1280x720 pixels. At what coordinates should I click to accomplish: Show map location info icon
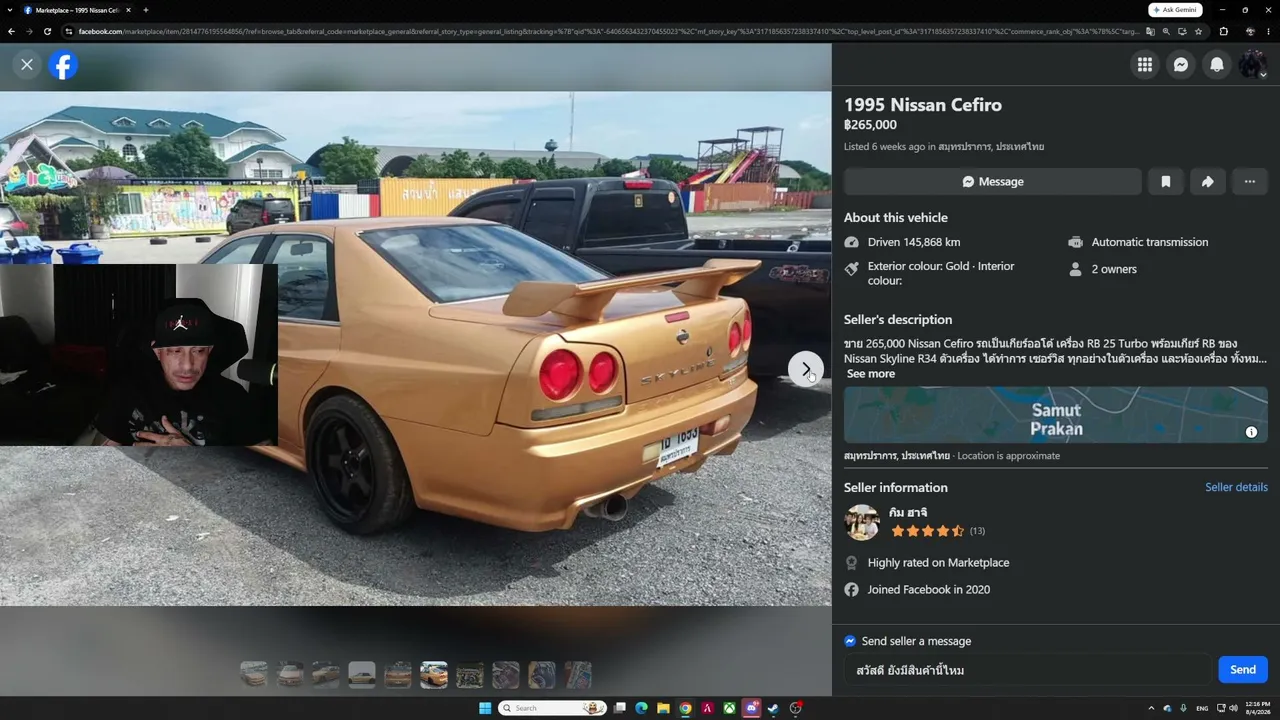pyautogui.click(x=1251, y=432)
